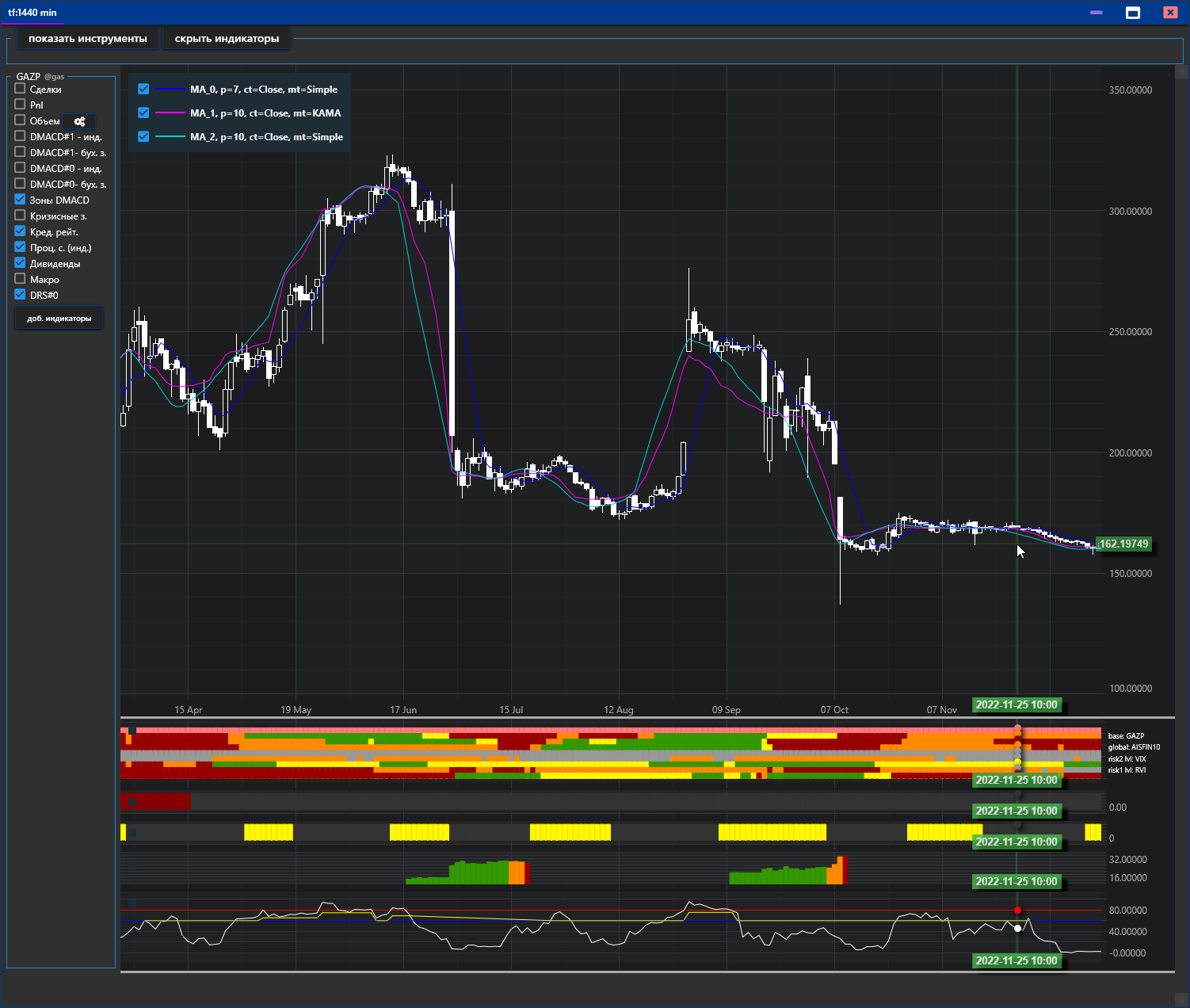The height and width of the screenshot is (1008, 1190).
Task: Minimize the tf:1440 min window
Action: [1097, 13]
